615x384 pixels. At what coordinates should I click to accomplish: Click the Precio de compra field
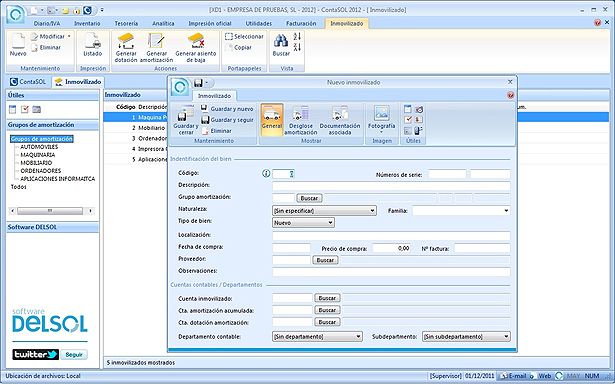[x=391, y=248]
